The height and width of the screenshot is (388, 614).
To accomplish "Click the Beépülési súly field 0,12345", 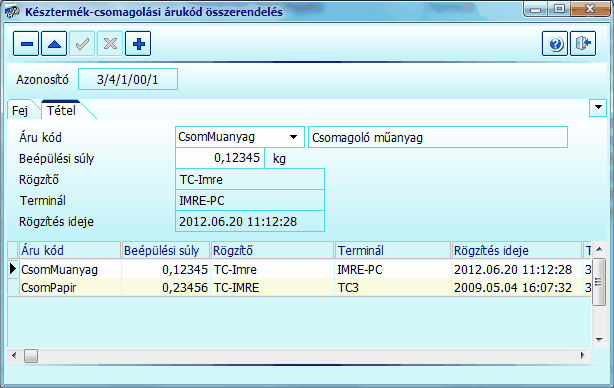I will click(x=220, y=158).
